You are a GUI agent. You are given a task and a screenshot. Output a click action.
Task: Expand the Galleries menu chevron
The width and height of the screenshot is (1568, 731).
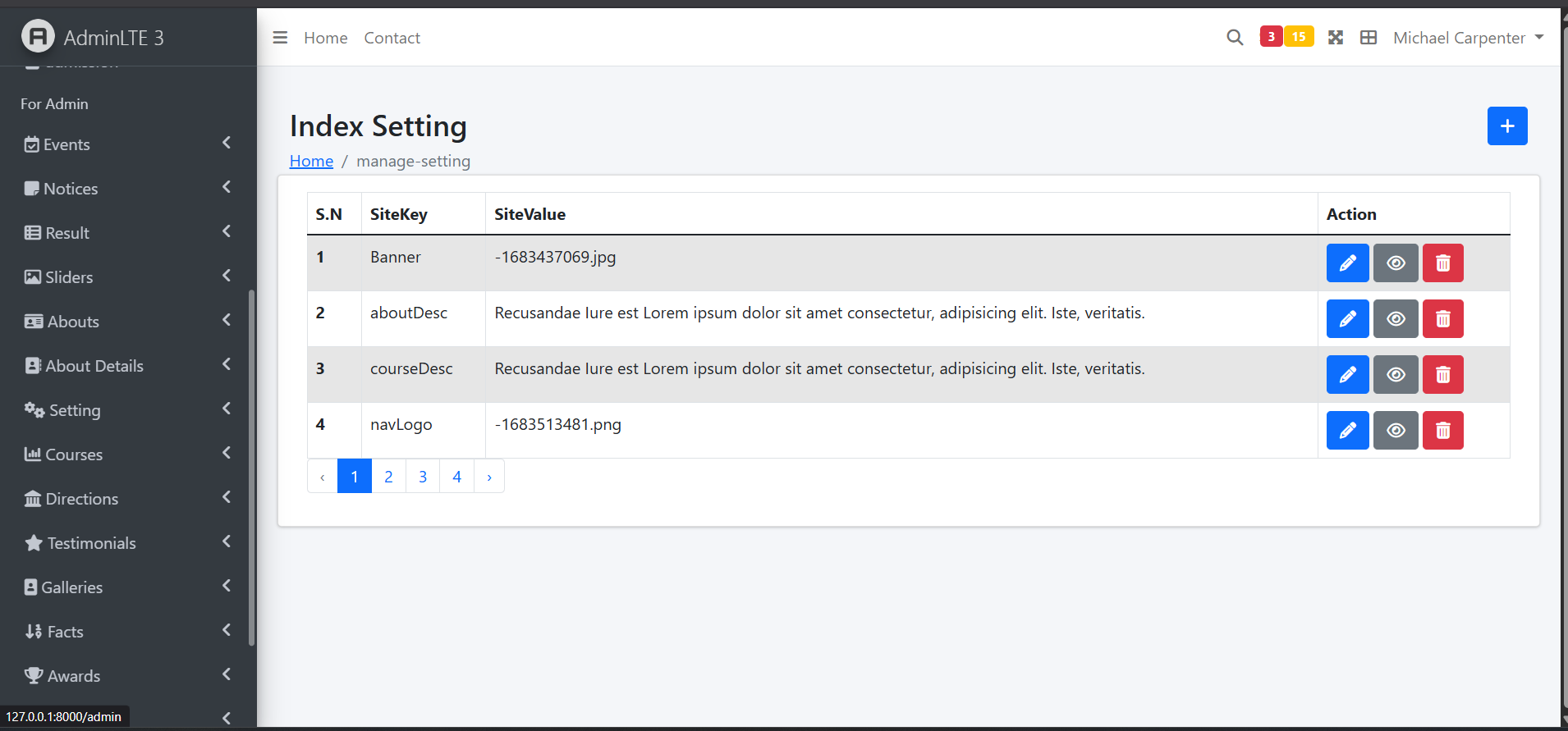point(227,586)
